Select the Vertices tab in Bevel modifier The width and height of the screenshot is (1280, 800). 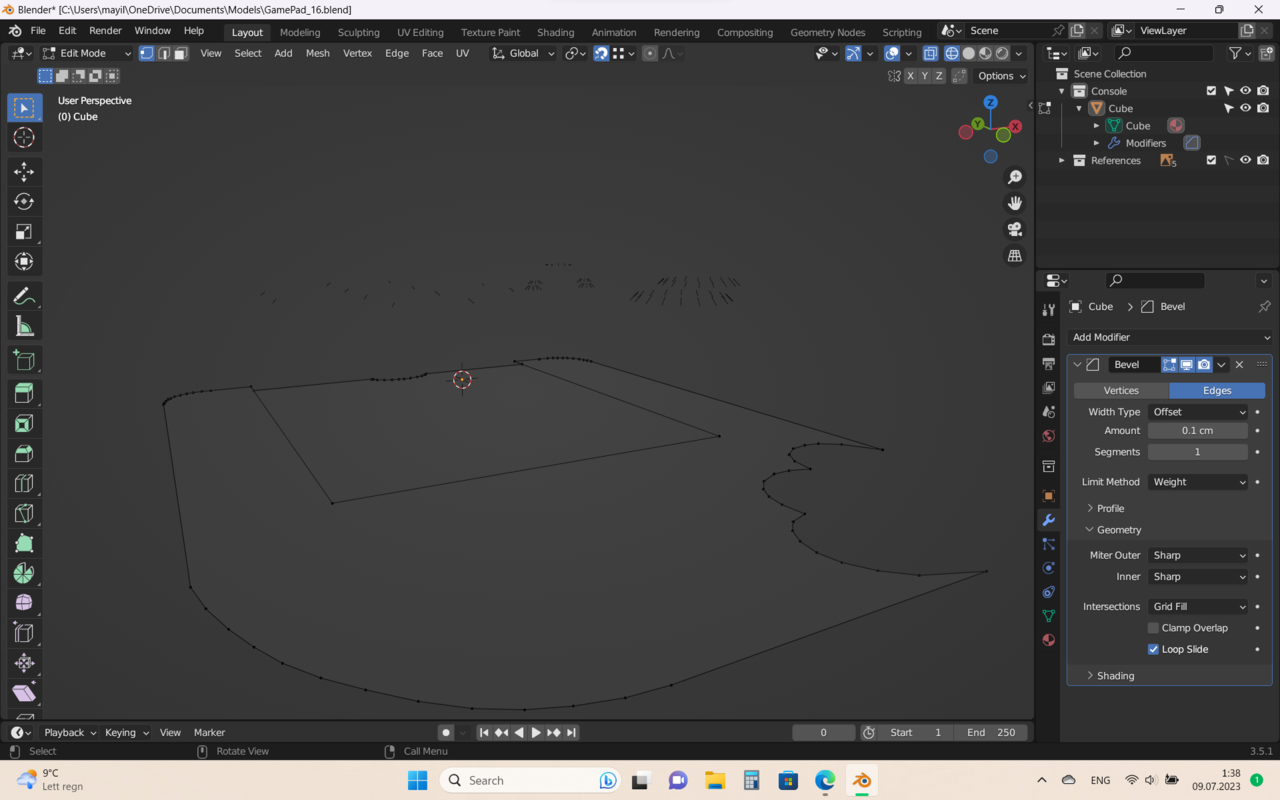point(1121,391)
